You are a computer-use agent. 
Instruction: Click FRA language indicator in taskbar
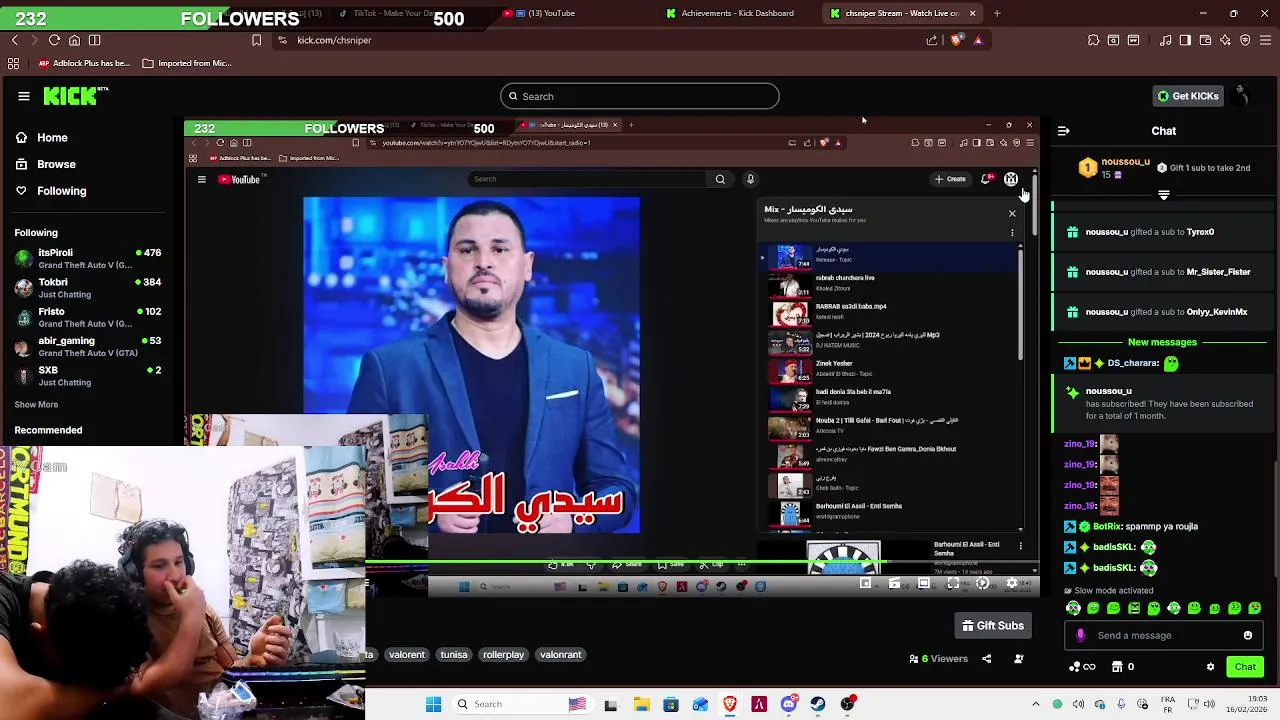point(1168,704)
